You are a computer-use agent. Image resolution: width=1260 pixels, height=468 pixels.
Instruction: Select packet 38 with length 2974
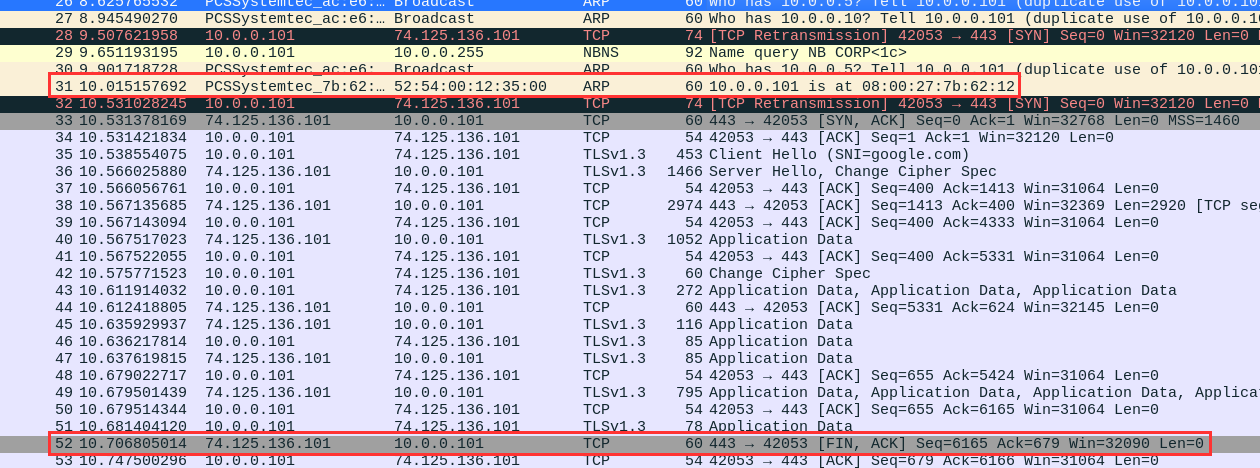point(630,205)
